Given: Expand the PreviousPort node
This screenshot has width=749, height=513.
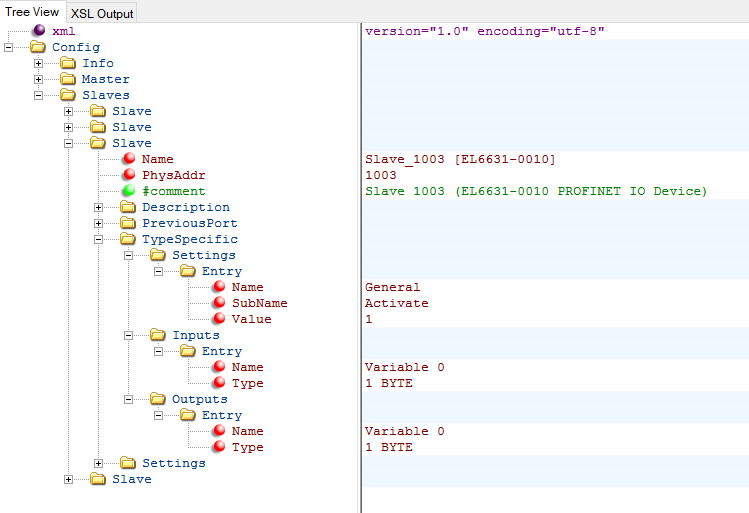Looking at the screenshot, I should click(99, 223).
